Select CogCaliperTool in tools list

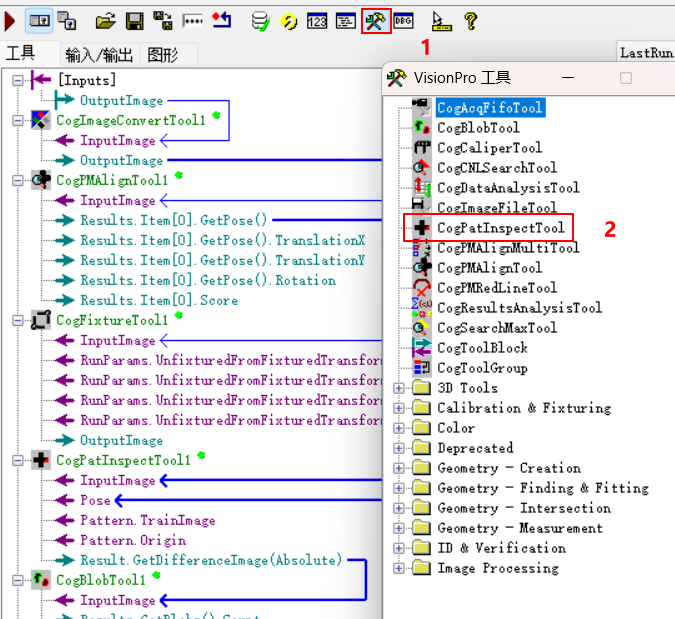(489, 148)
